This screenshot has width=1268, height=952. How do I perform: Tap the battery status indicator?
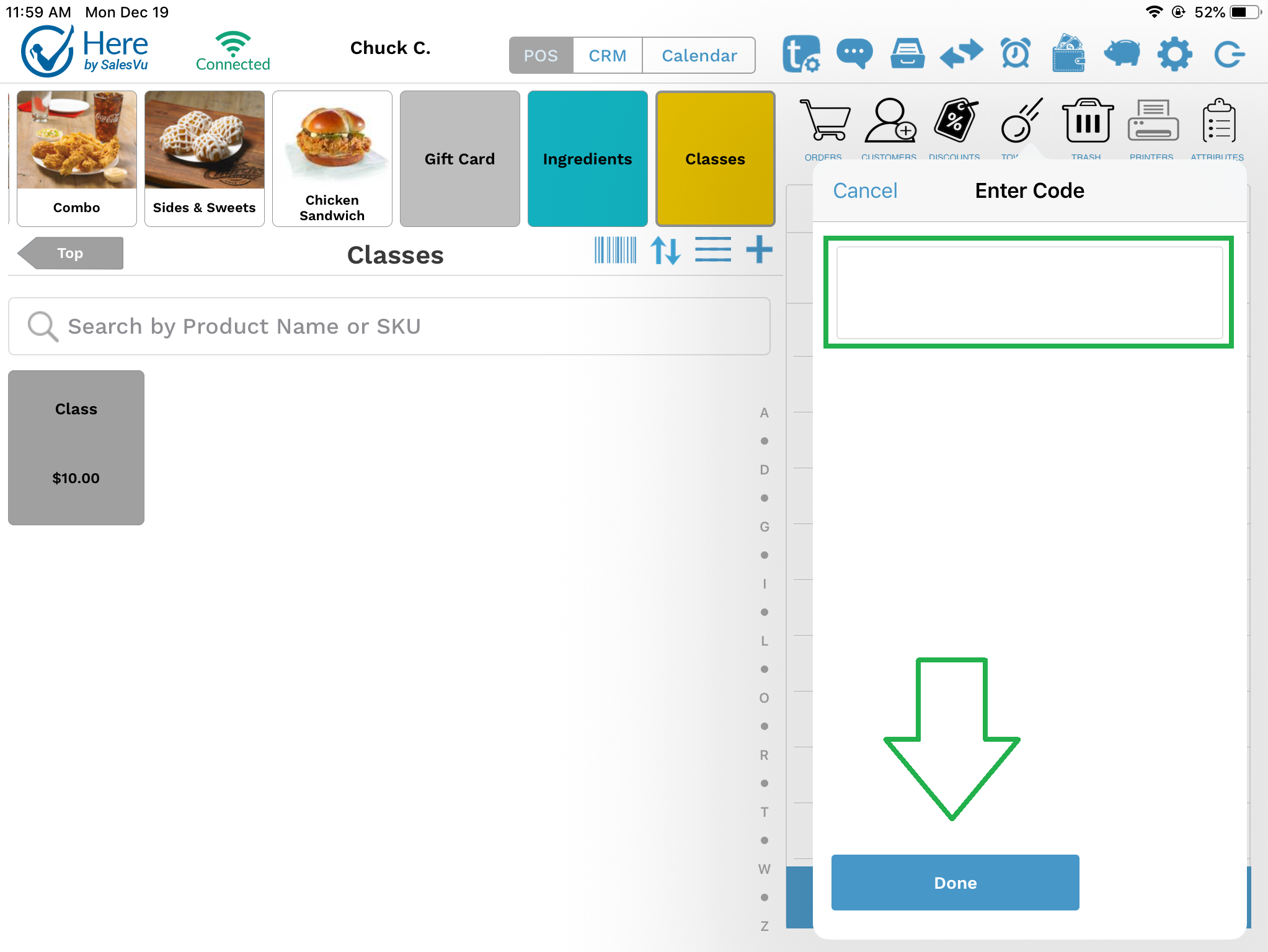1247,12
